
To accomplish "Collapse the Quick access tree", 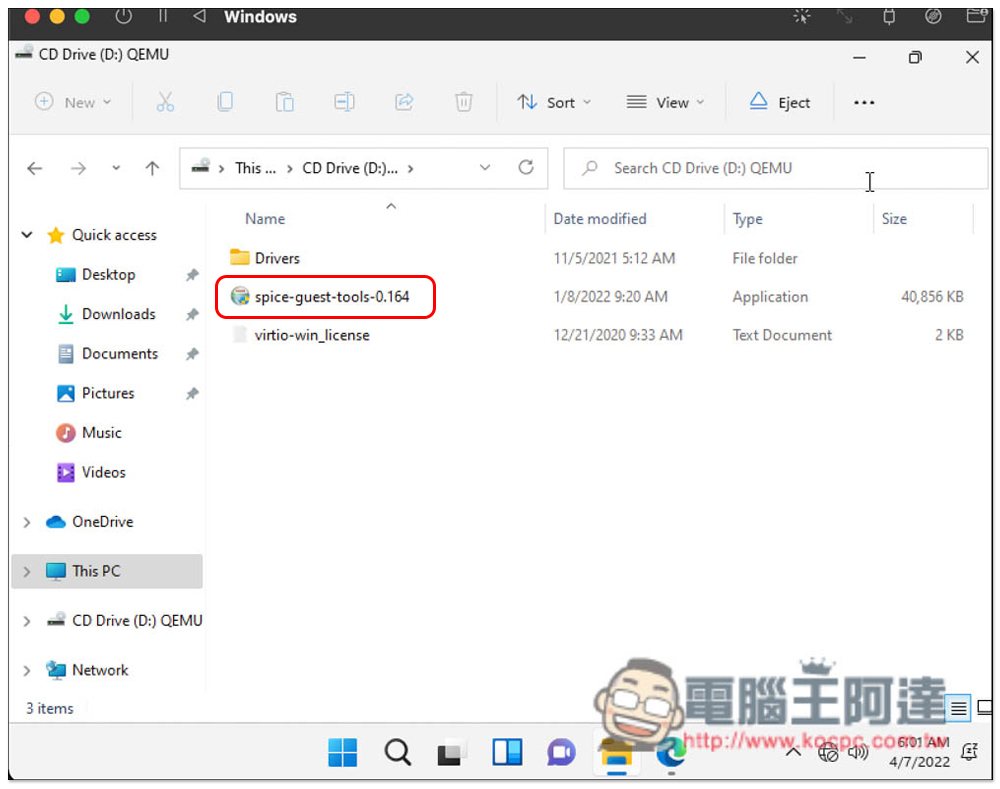I will tap(27, 235).
